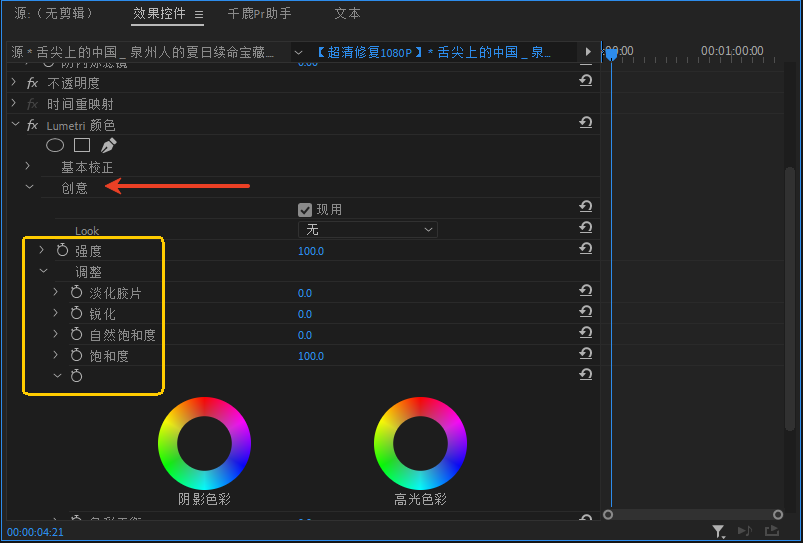Reset the 现用 parameter
The width and height of the screenshot is (803, 543).
586,206
